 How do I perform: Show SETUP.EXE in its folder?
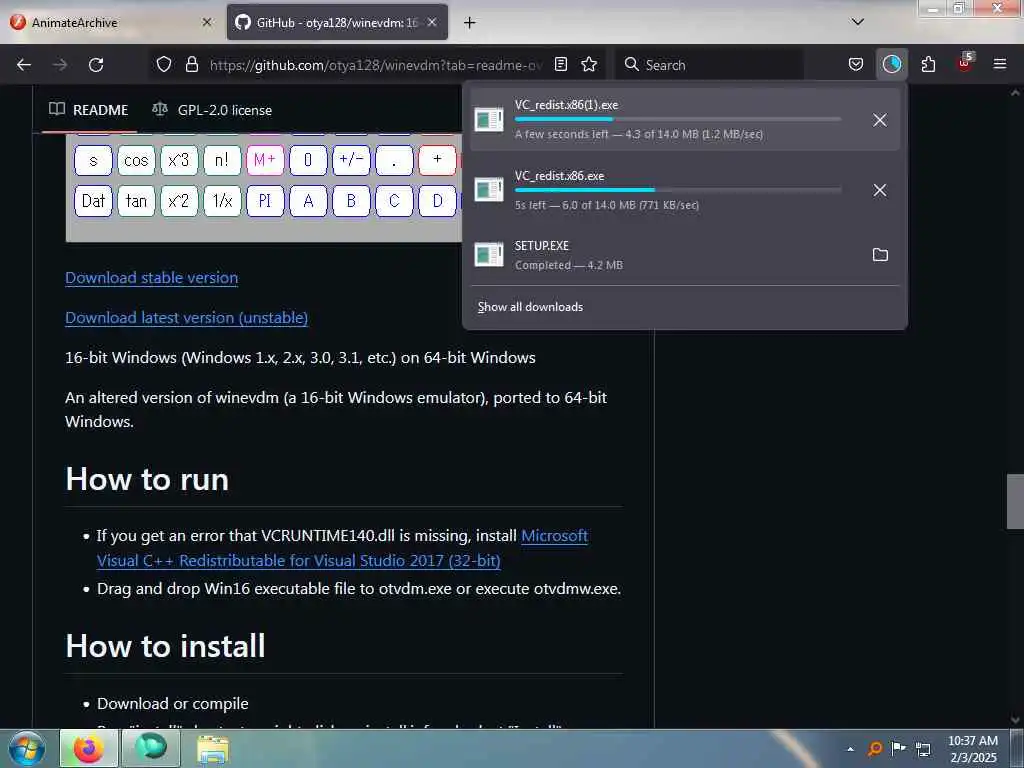(x=880, y=255)
